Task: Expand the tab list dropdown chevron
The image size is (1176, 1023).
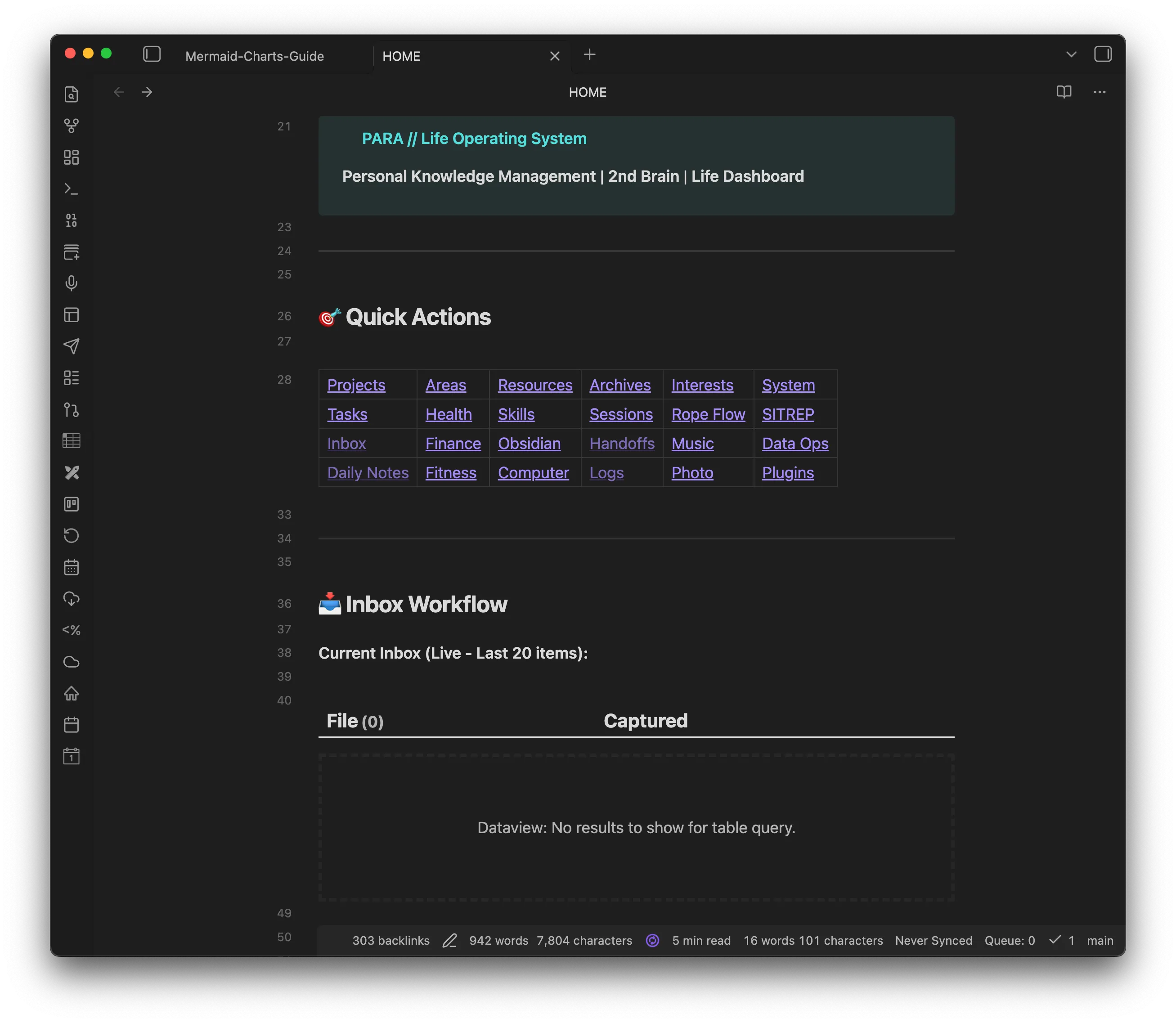Action: pyautogui.click(x=1071, y=54)
